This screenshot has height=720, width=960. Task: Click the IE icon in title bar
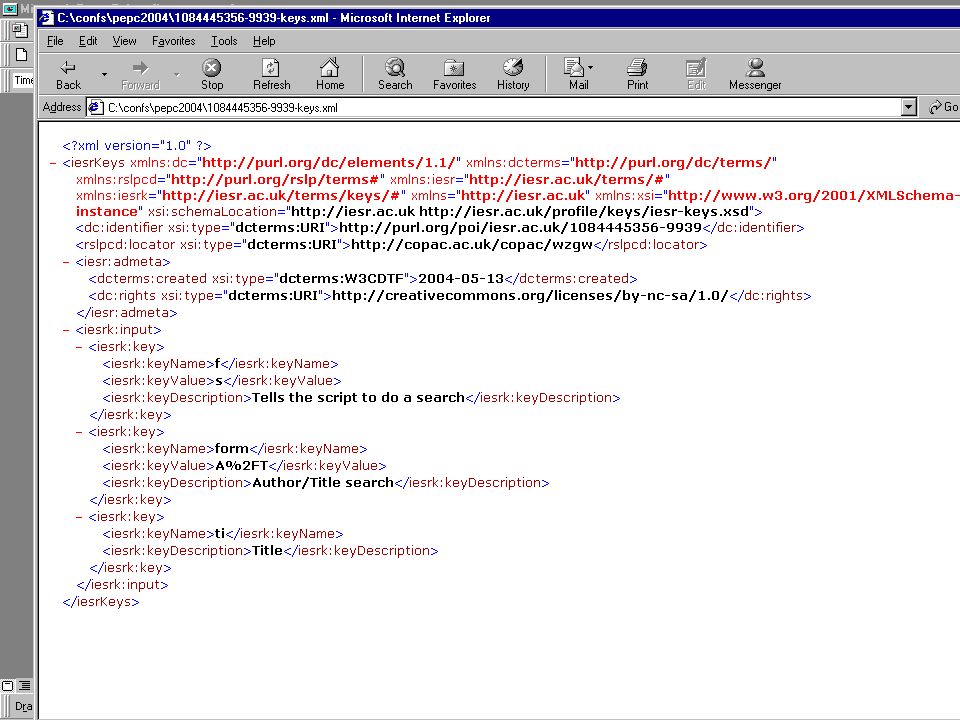pos(47,18)
